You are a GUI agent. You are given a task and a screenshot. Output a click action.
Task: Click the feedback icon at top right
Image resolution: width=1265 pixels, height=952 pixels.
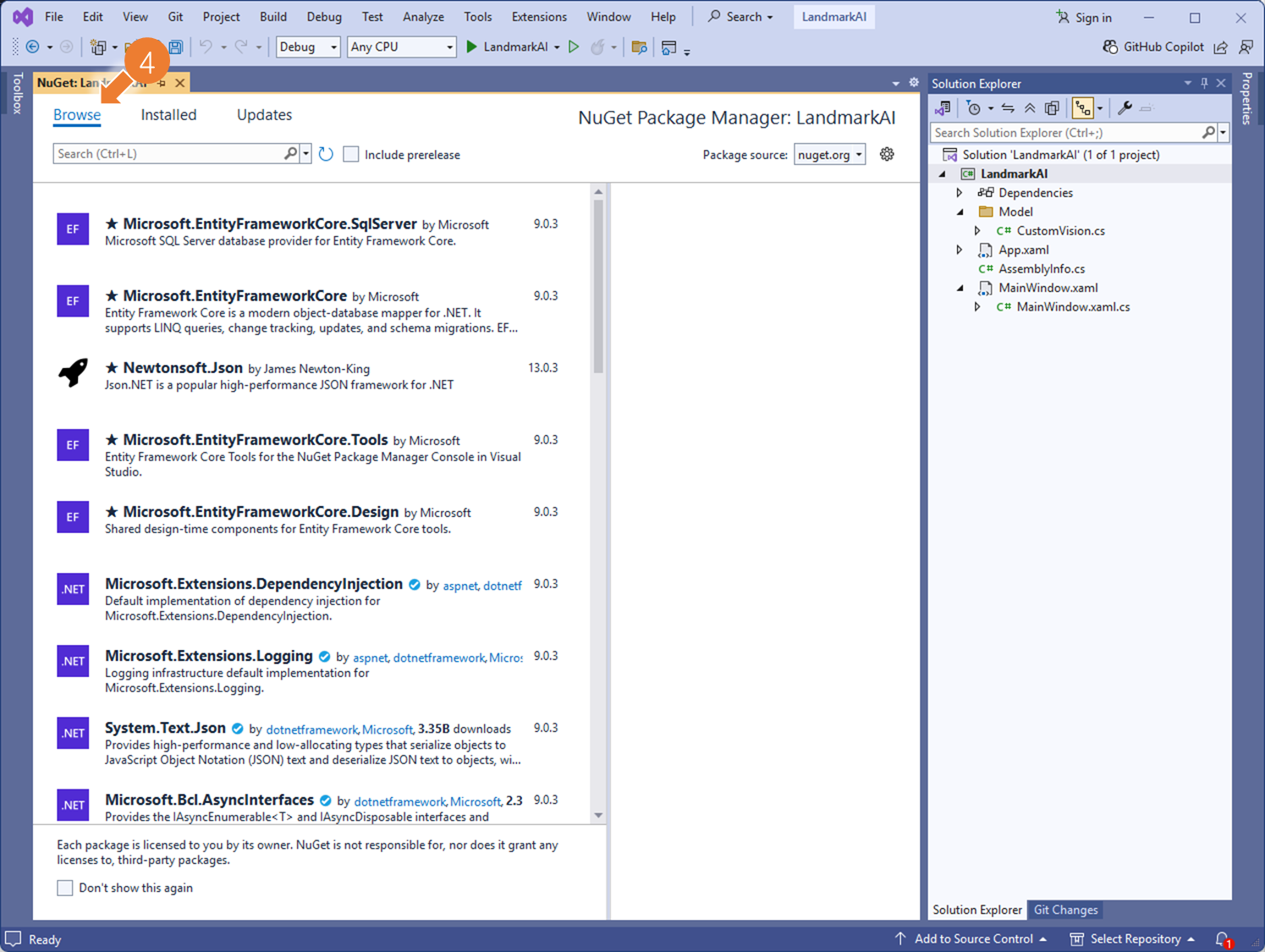pyautogui.click(x=1246, y=47)
